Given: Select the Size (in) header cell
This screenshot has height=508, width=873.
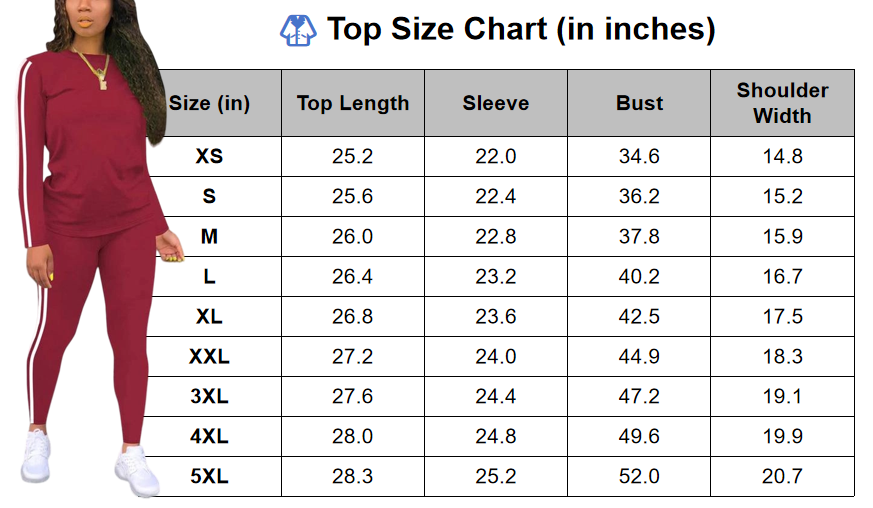Looking at the screenshot, I should pos(210,103).
